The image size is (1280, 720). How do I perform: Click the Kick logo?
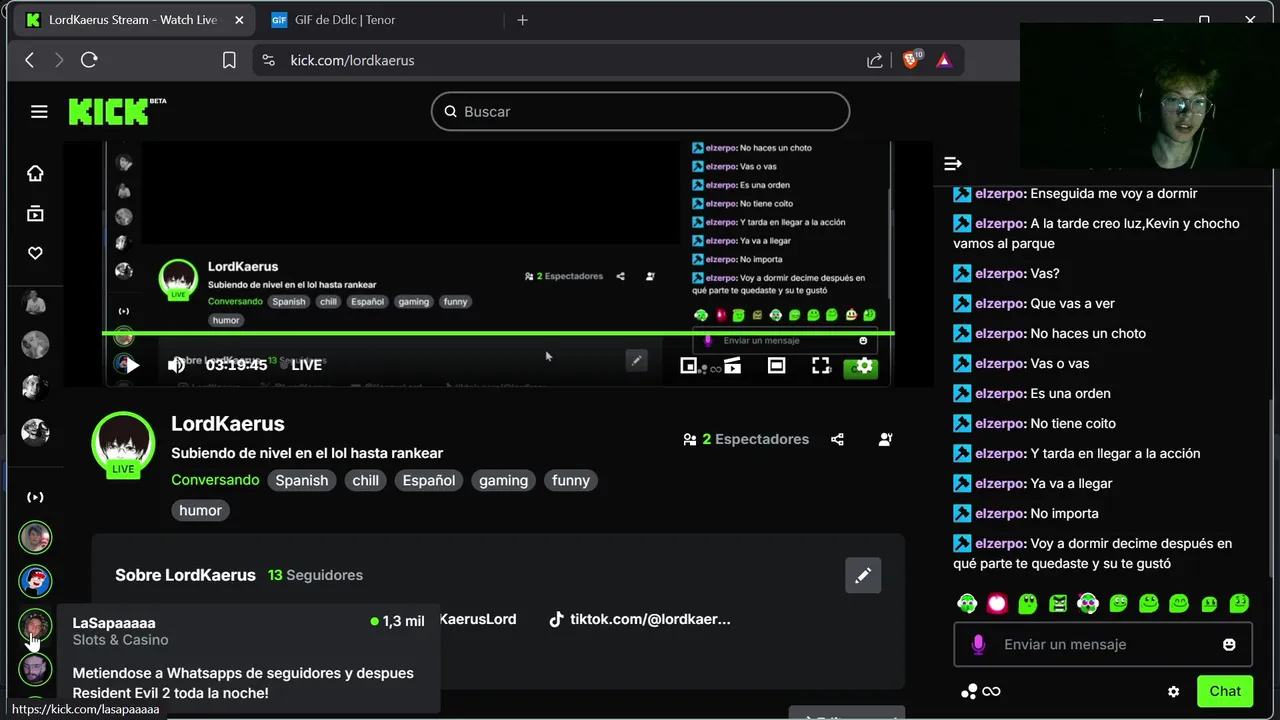point(116,111)
